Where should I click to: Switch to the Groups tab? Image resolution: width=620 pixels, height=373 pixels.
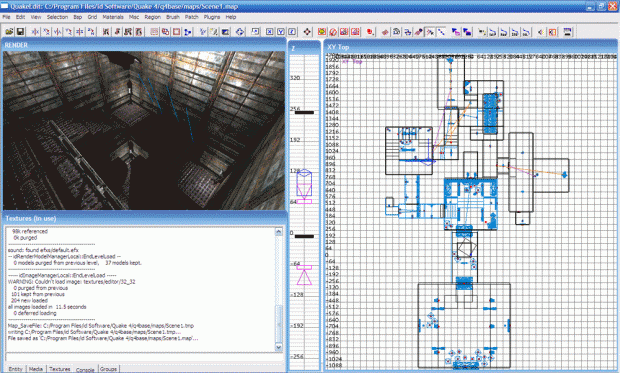coord(108,369)
